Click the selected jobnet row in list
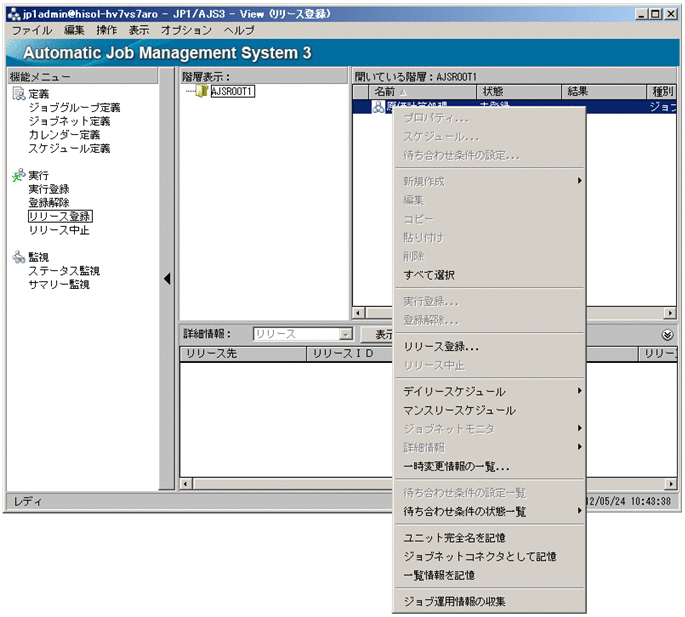The height and width of the screenshot is (617, 685). click(514, 106)
